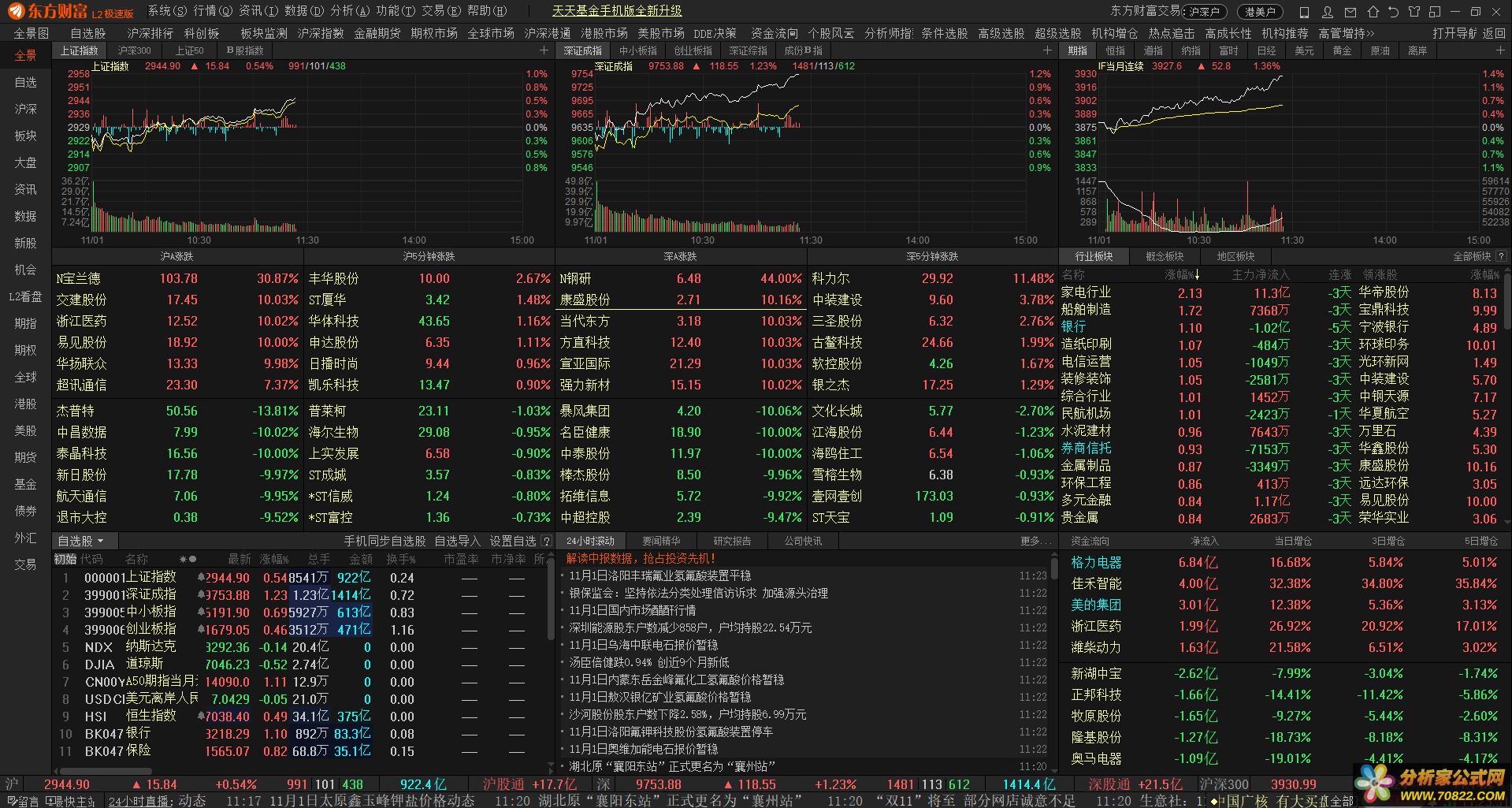Click the compact window mode icon
The height and width of the screenshot is (808, 1512).
[x=1435, y=12]
